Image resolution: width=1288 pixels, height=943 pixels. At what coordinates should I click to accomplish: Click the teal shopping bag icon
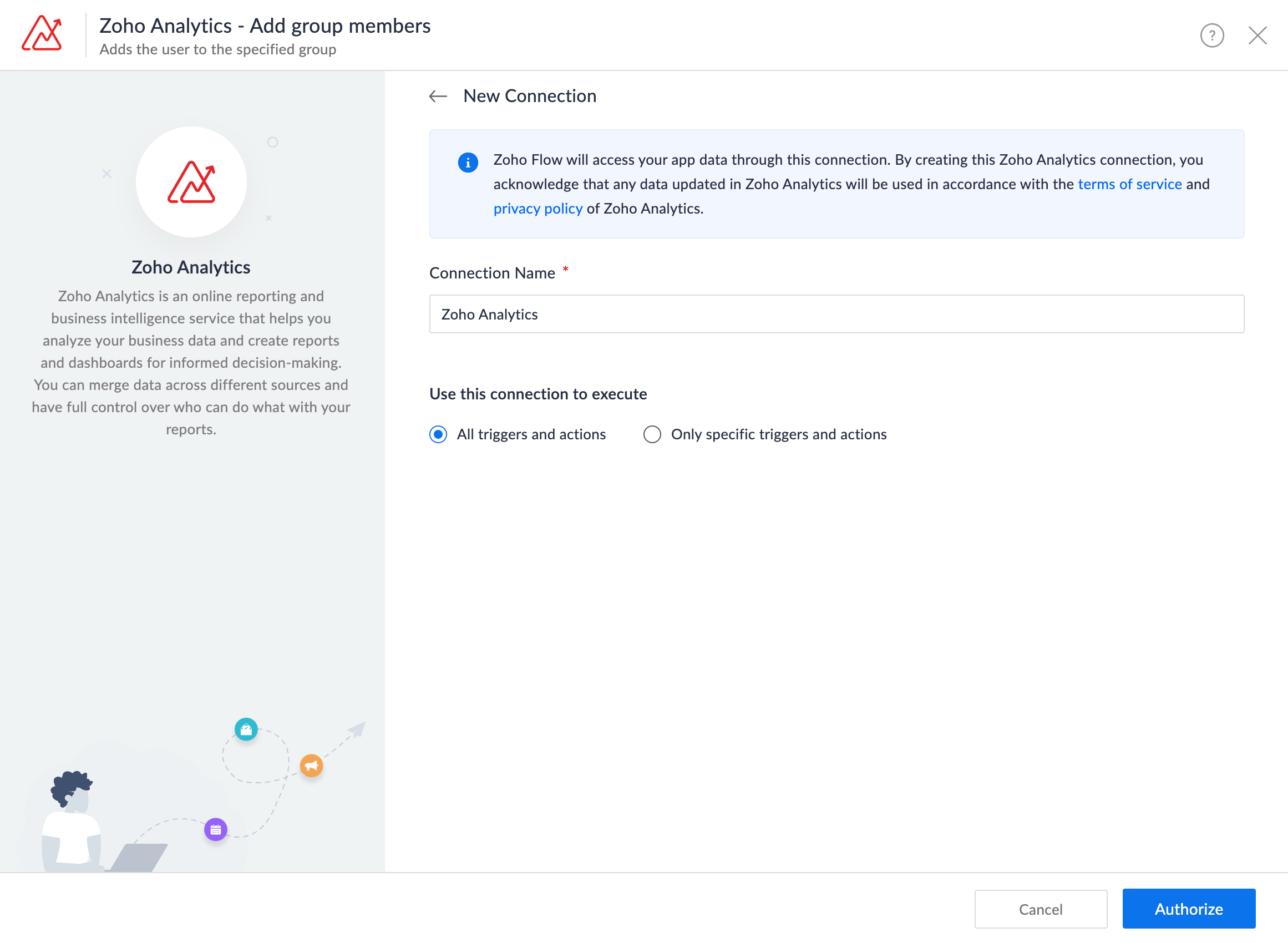click(x=246, y=729)
